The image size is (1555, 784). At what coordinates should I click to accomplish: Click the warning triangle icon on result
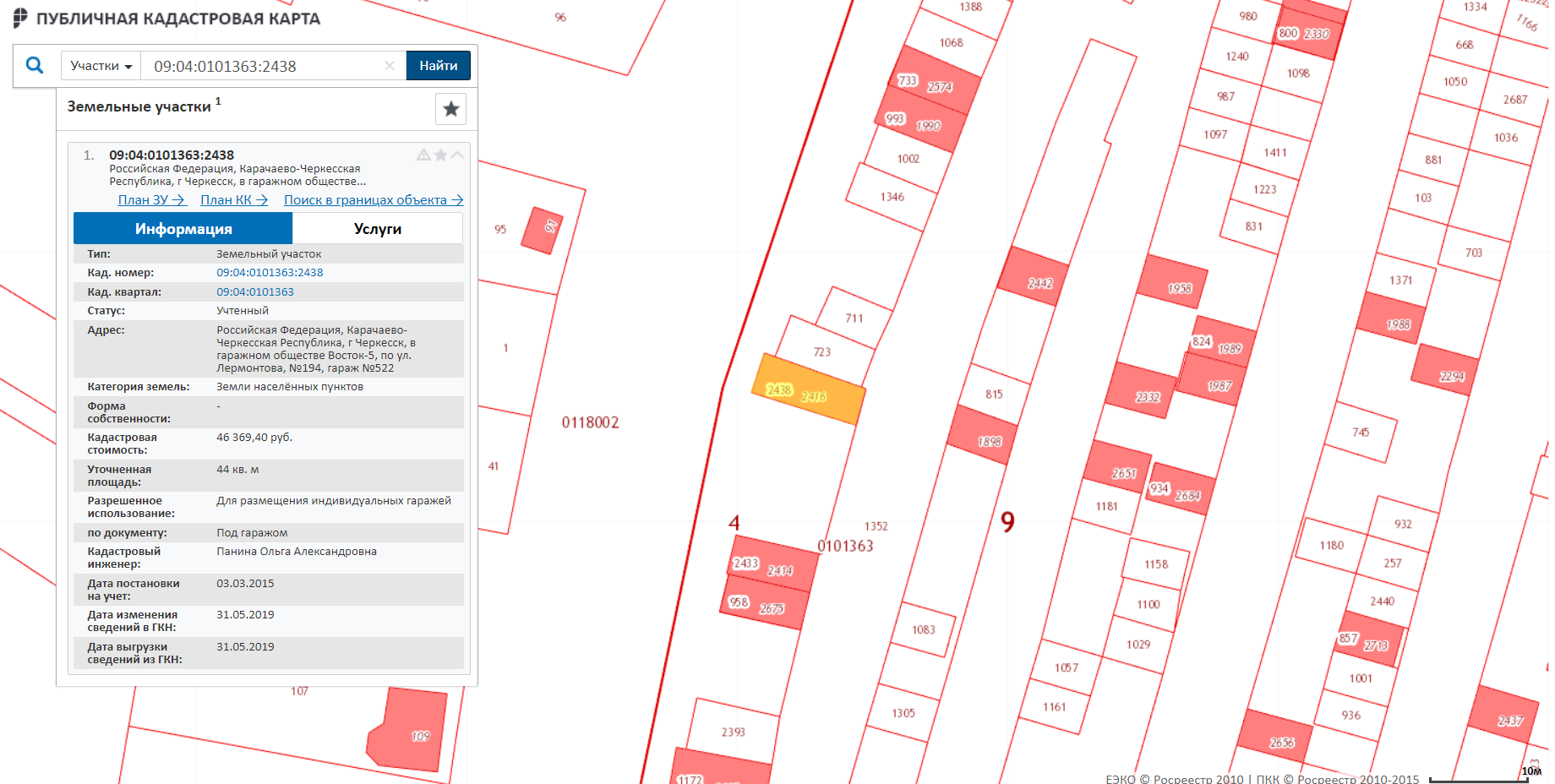coord(423,155)
